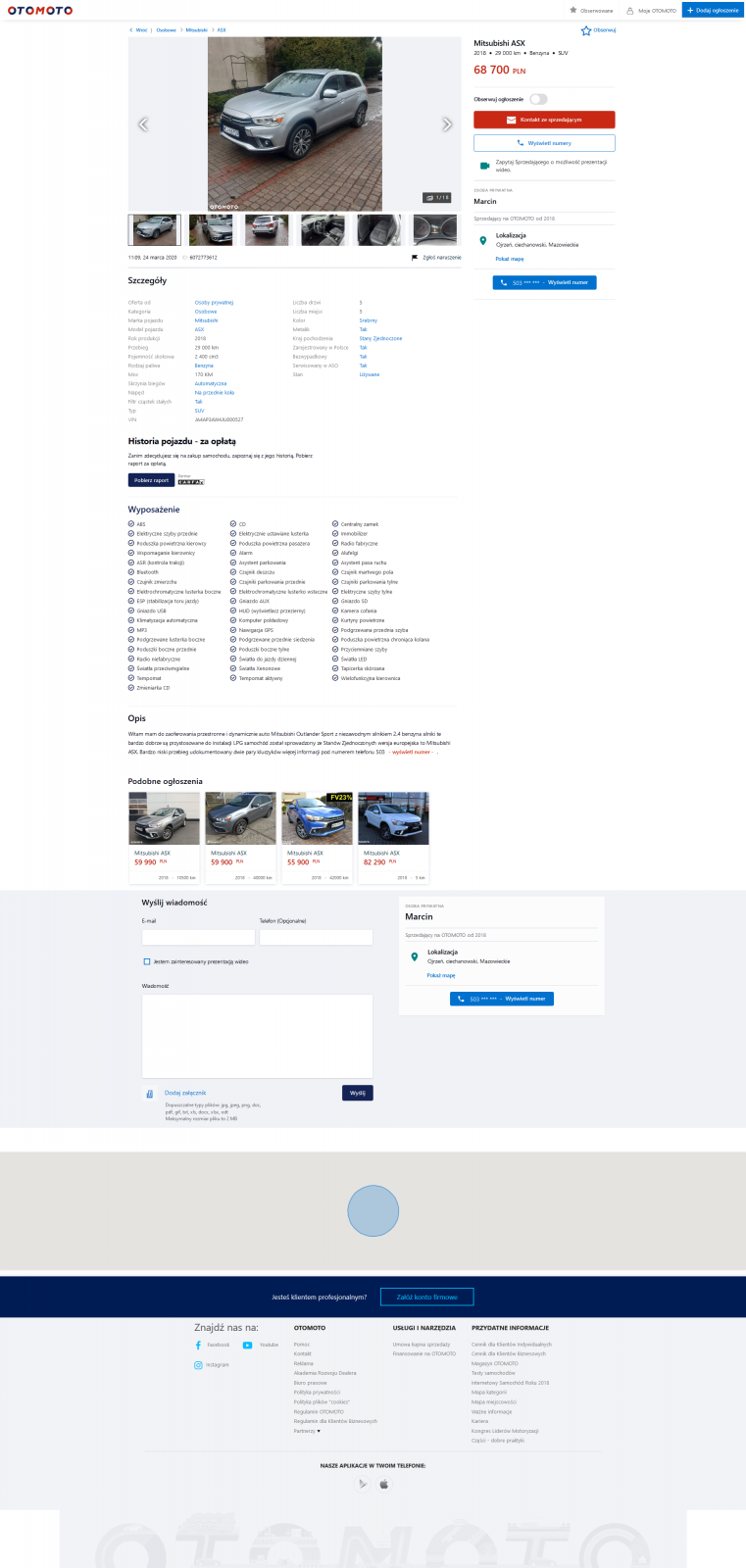
Task: Open Obserwowane in the top bar
Action: tap(591, 11)
